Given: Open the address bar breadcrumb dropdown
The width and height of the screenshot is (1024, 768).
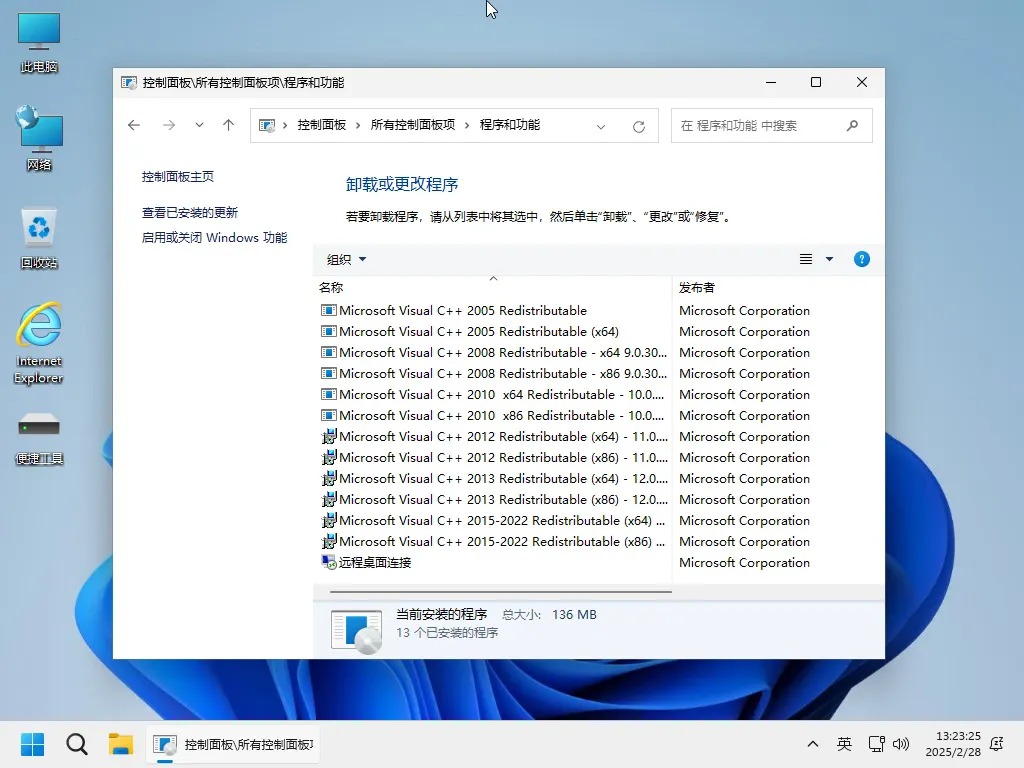Looking at the screenshot, I should pos(600,125).
